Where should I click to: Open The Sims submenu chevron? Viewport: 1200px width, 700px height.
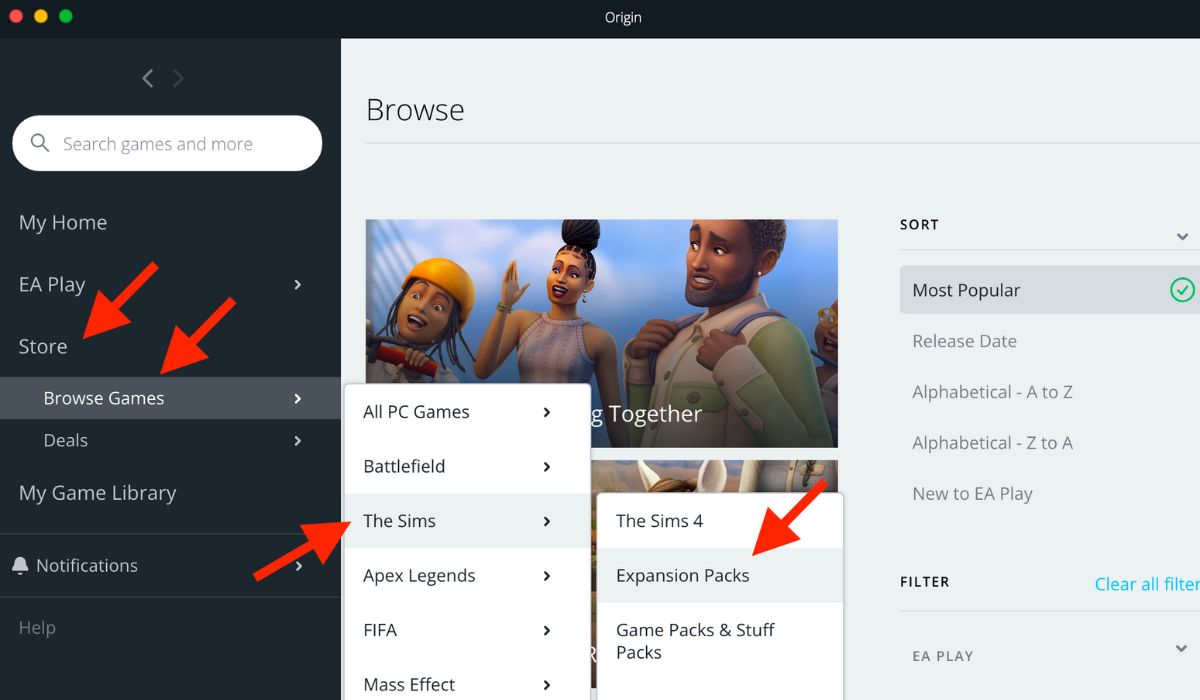pyautogui.click(x=546, y=521)
